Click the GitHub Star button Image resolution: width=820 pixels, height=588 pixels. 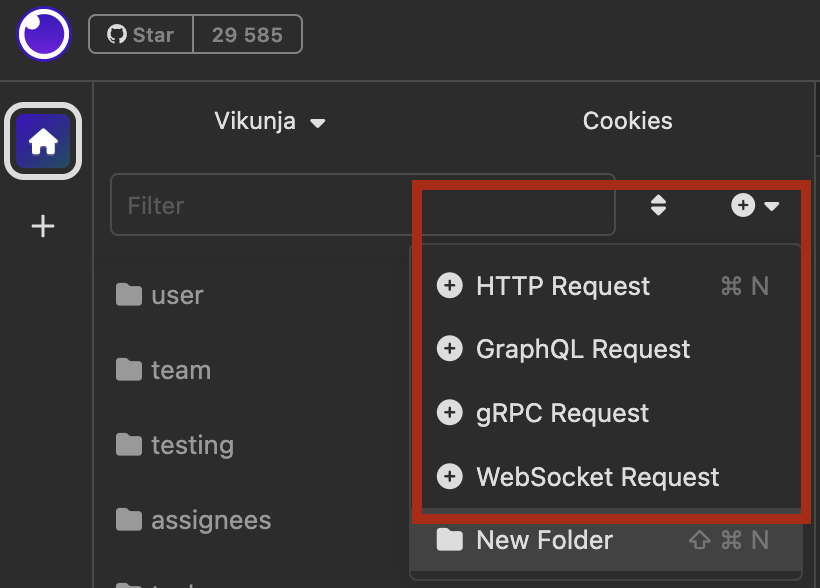[141, 35]
